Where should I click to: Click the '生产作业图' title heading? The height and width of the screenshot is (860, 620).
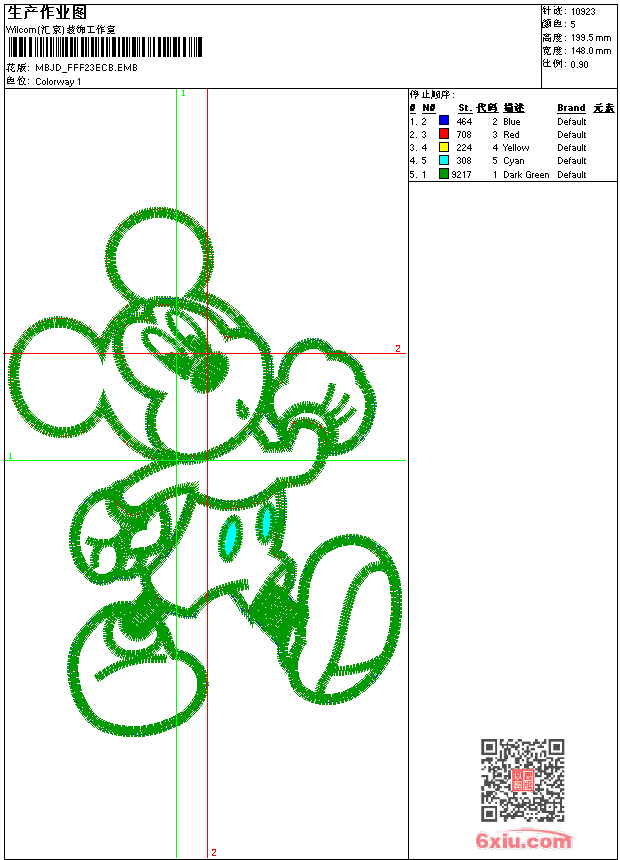pos(47,13)
